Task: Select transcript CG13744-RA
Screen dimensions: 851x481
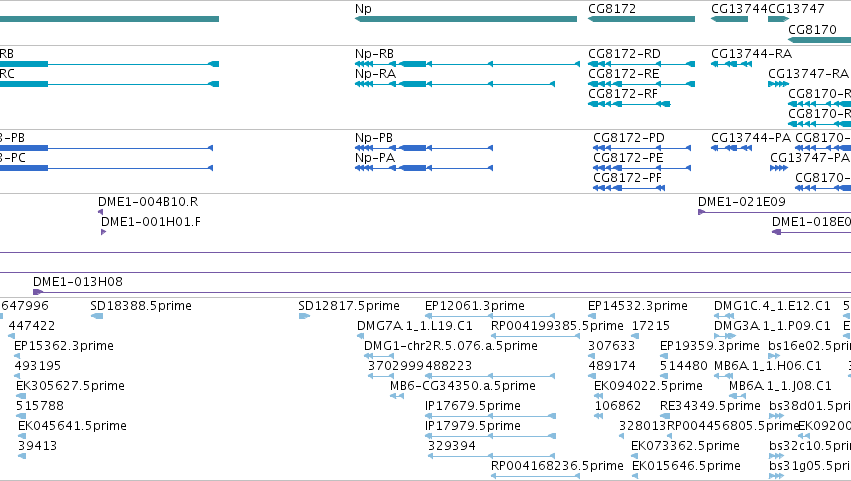Action: point(751,54)
